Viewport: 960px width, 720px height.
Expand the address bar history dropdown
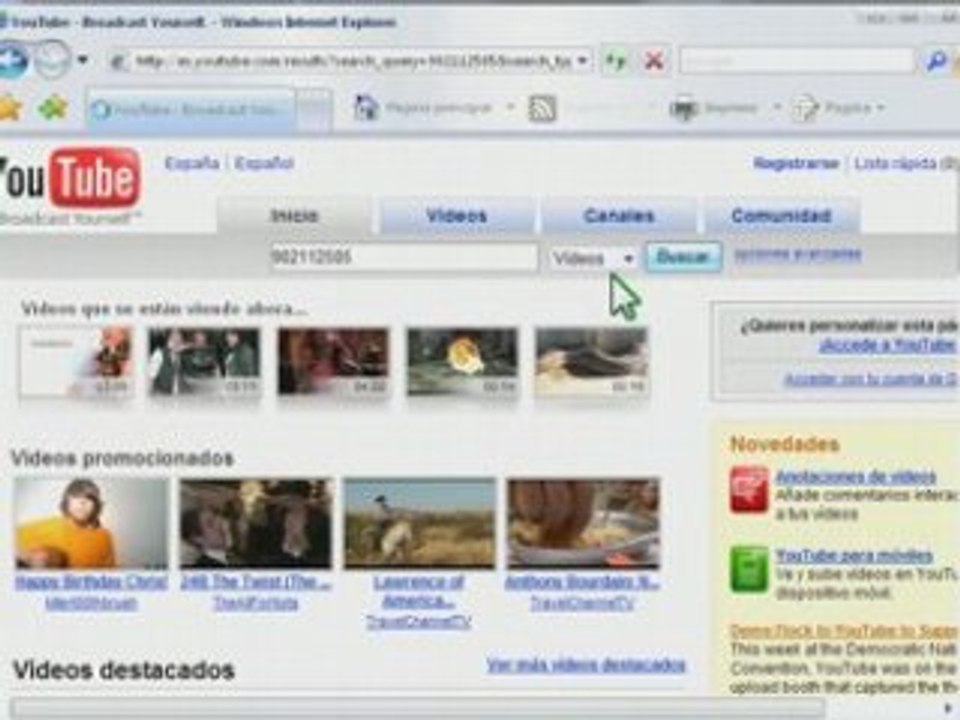coord(582,61)
